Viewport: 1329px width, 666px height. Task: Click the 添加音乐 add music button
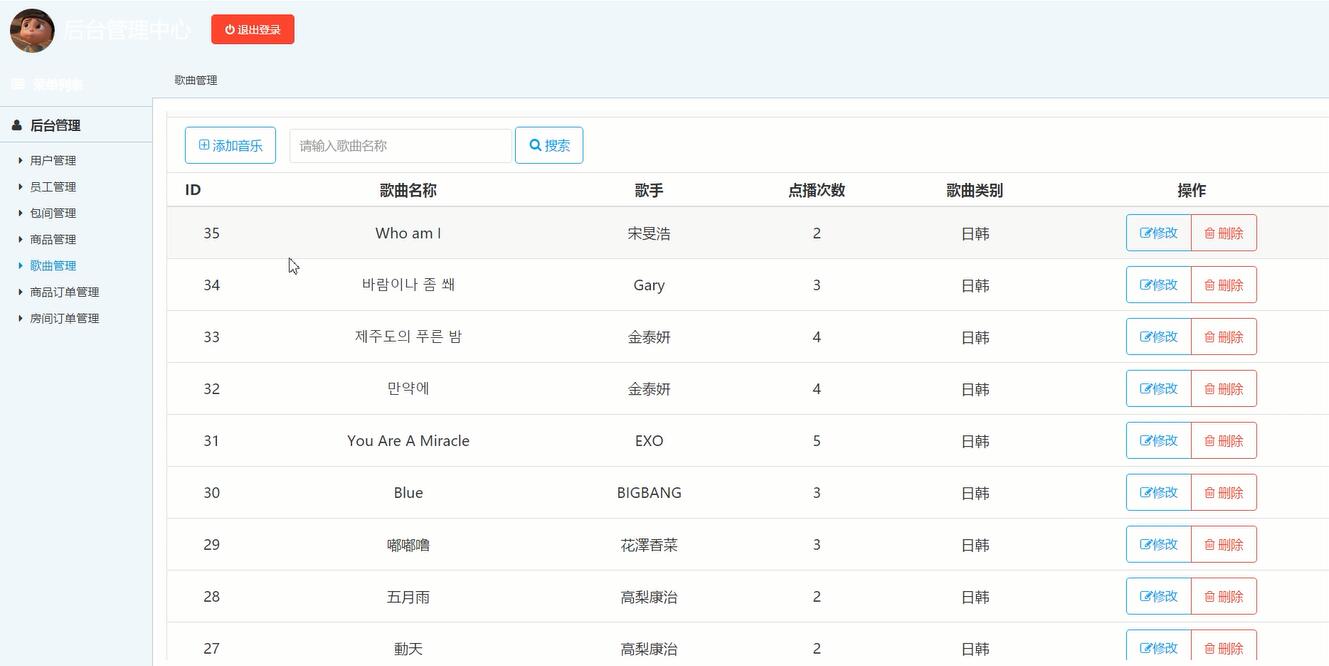coord(230,145)
